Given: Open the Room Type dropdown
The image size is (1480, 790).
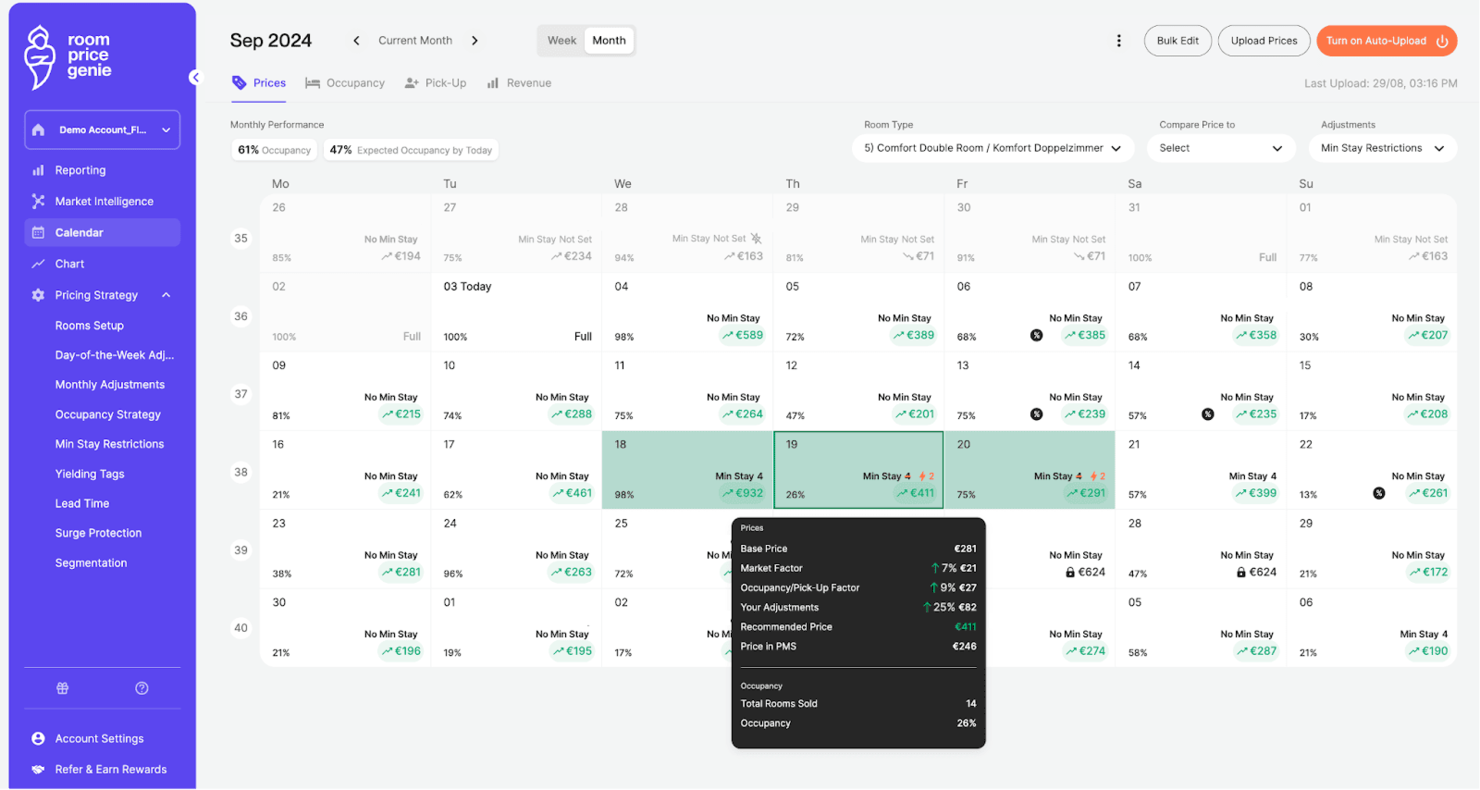Looking at the screenshot, I should tap(991, 147).
